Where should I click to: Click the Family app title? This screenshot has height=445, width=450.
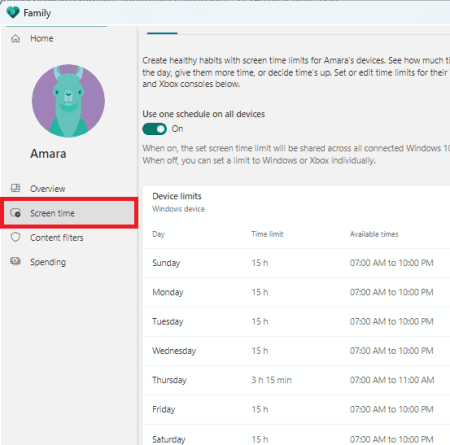pyautogui.click(x=37, y=13)
